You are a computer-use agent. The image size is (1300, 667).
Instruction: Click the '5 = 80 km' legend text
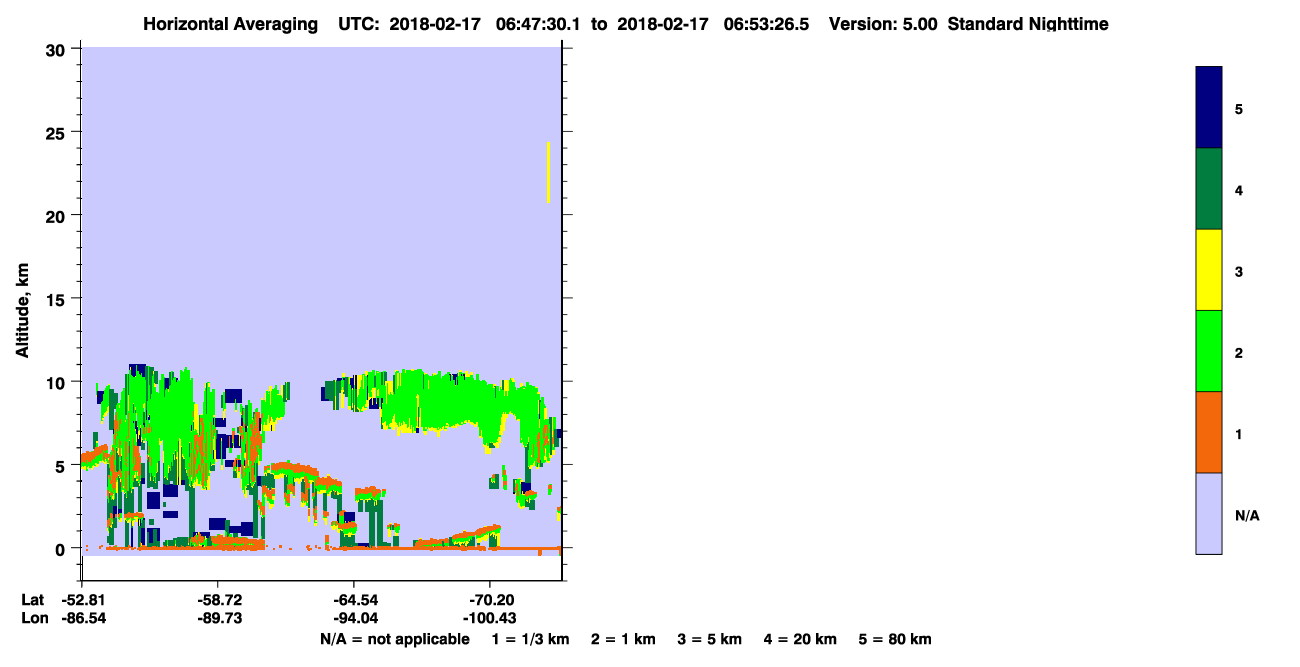[895, 639]
